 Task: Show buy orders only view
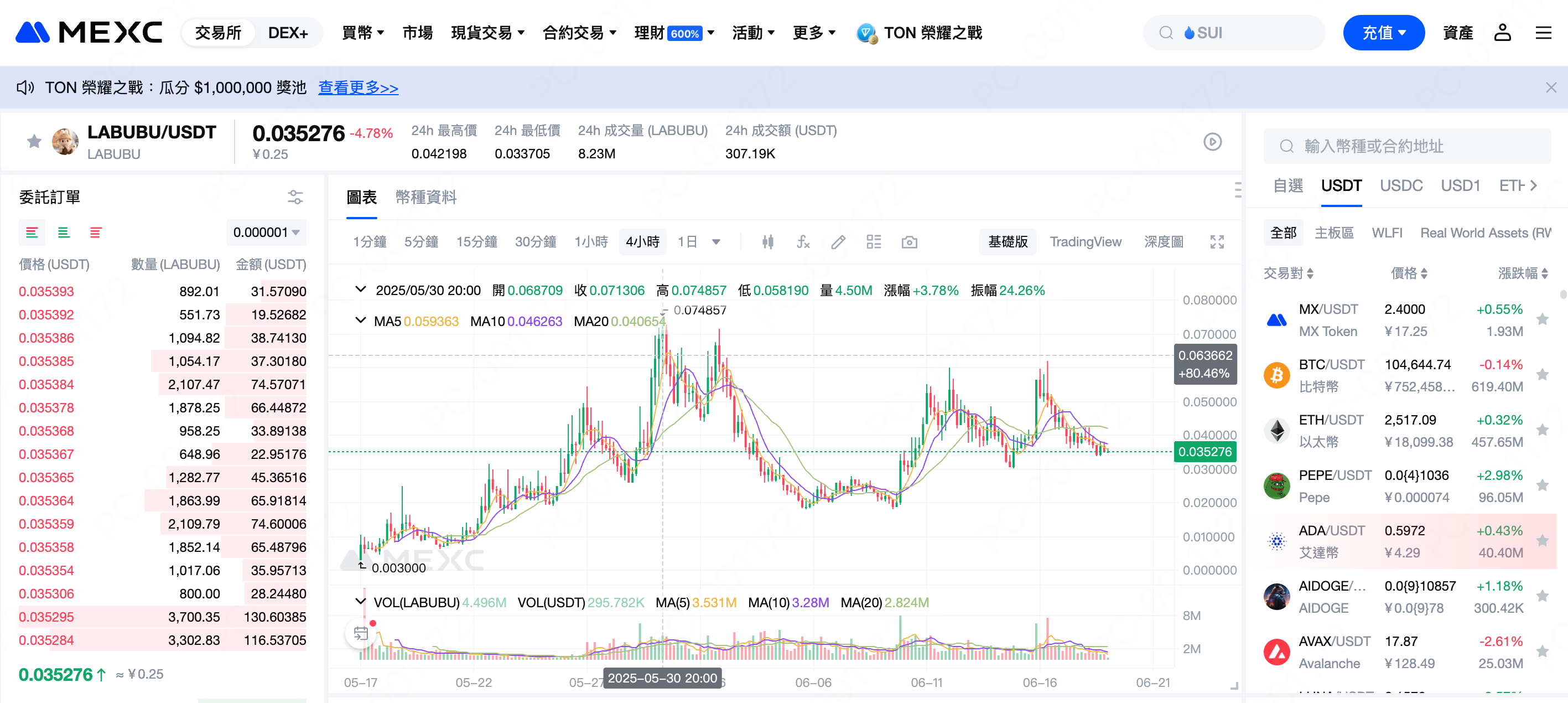click(64, 232)
